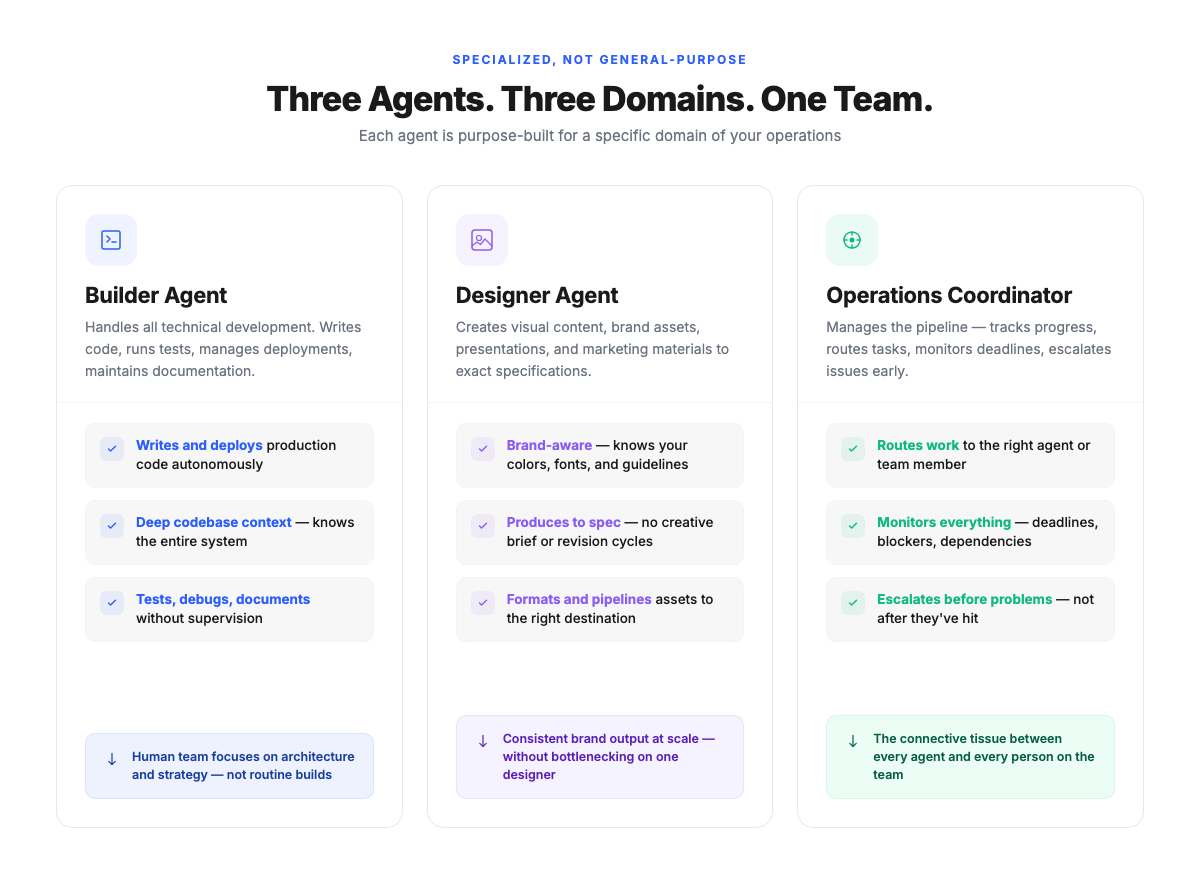Toggle the checkmark beside Writes and deploys
This screenshot has height=880, width=1200.
click(x=112, y=448)
